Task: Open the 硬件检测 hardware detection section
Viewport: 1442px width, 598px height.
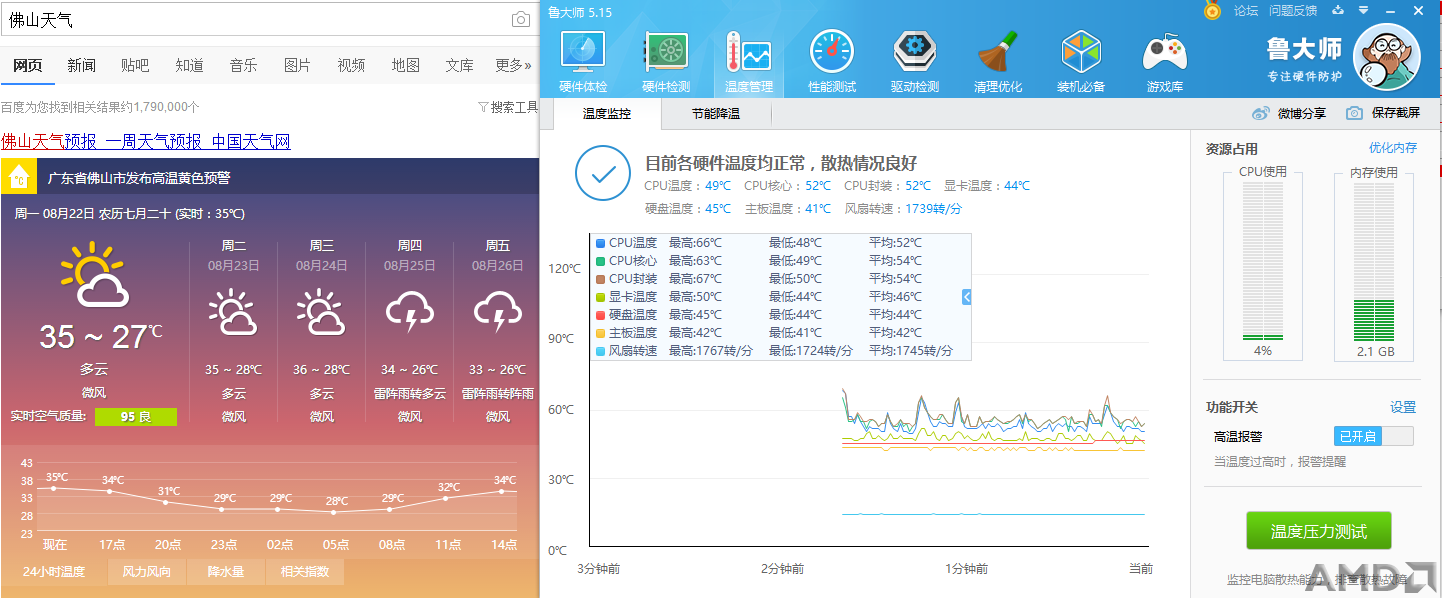Action: [x=666, y=61]
